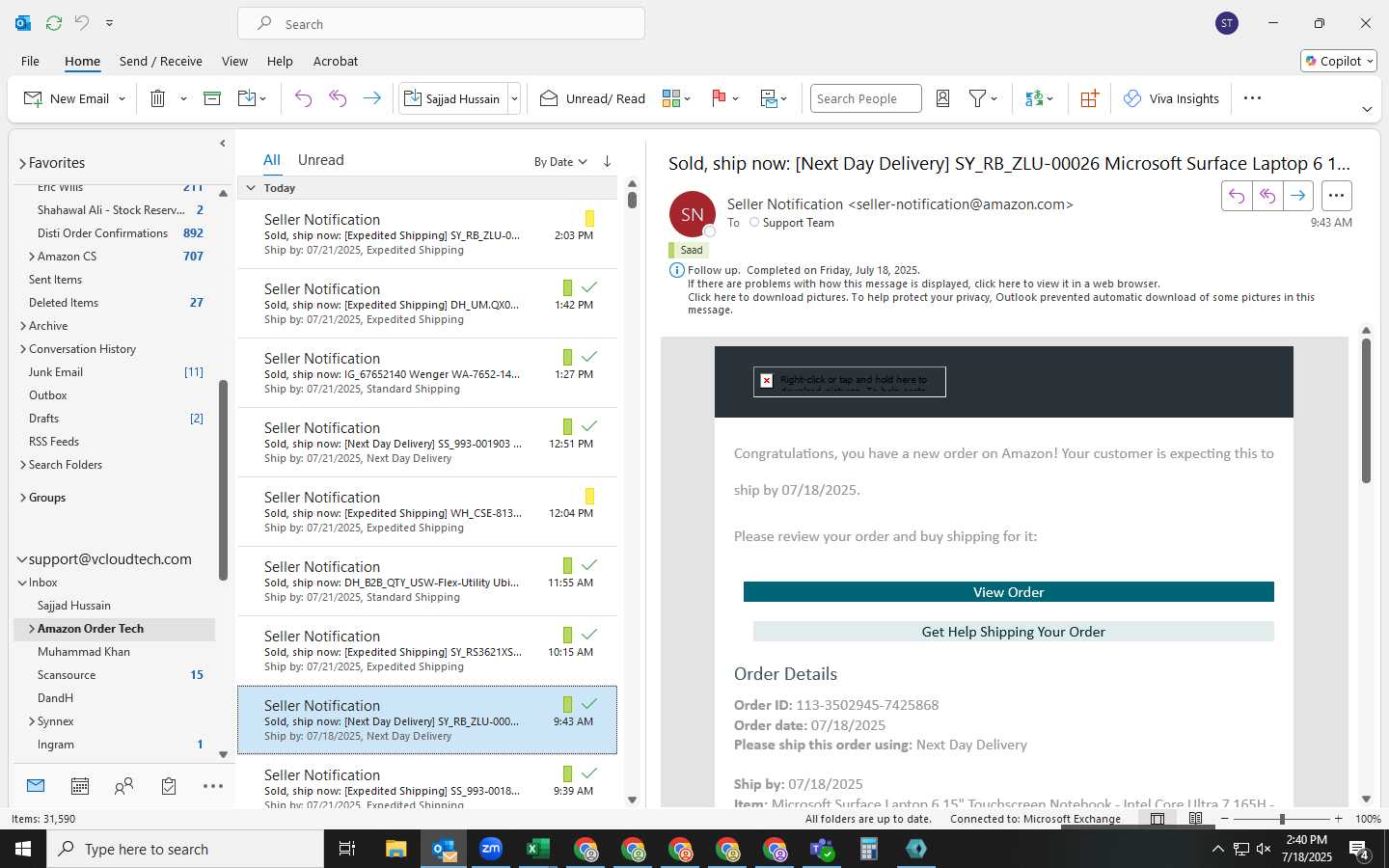This screenshot has height=868, width=1389.
Task: Show only Unread messages tab
Action: 321,160
